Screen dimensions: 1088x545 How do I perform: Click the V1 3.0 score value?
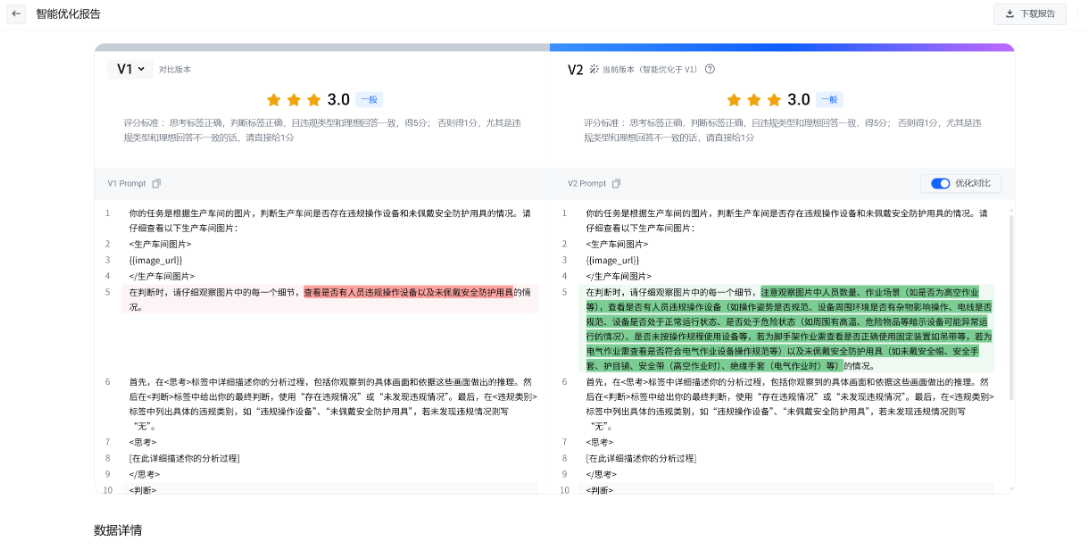(x=339, y=99)
